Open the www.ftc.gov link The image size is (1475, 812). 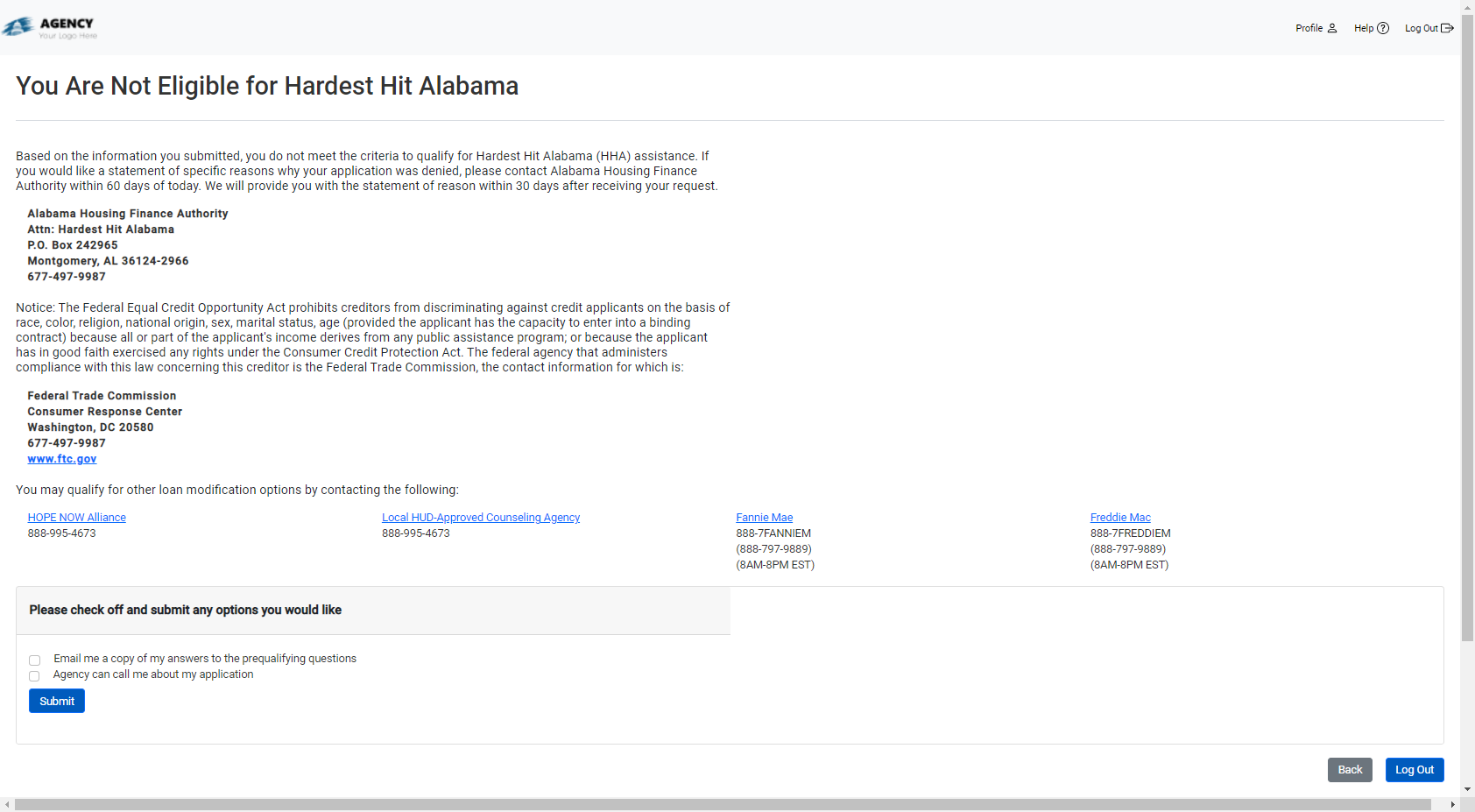[x=61, y=458]
